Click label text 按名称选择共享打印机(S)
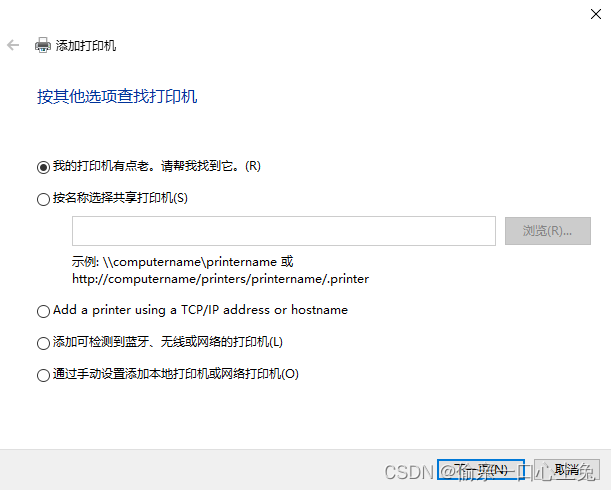The height and width of the screenshot is (491, 611). [x=120, y=198]
